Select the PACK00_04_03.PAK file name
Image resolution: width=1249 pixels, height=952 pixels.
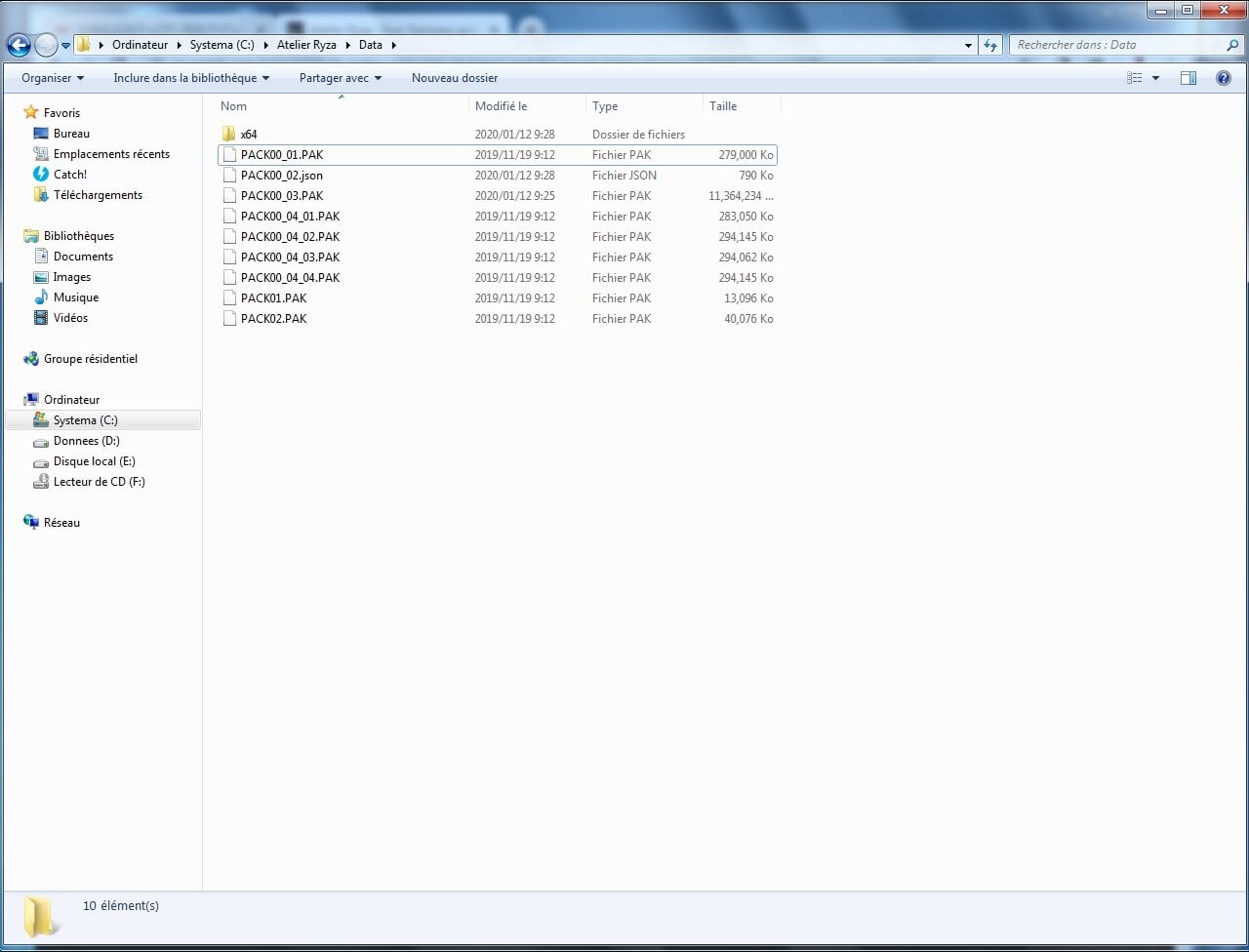(x=290, y=258)
